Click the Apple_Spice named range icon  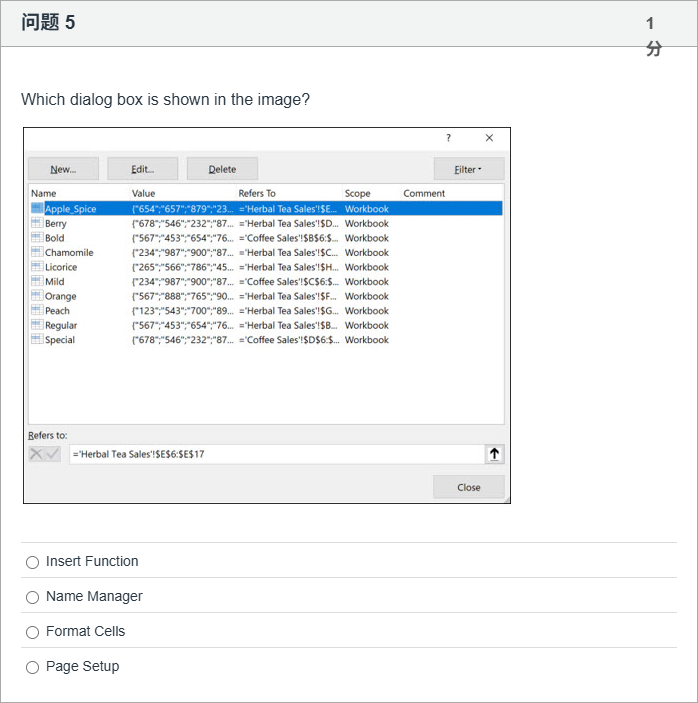tap(37, 209)
